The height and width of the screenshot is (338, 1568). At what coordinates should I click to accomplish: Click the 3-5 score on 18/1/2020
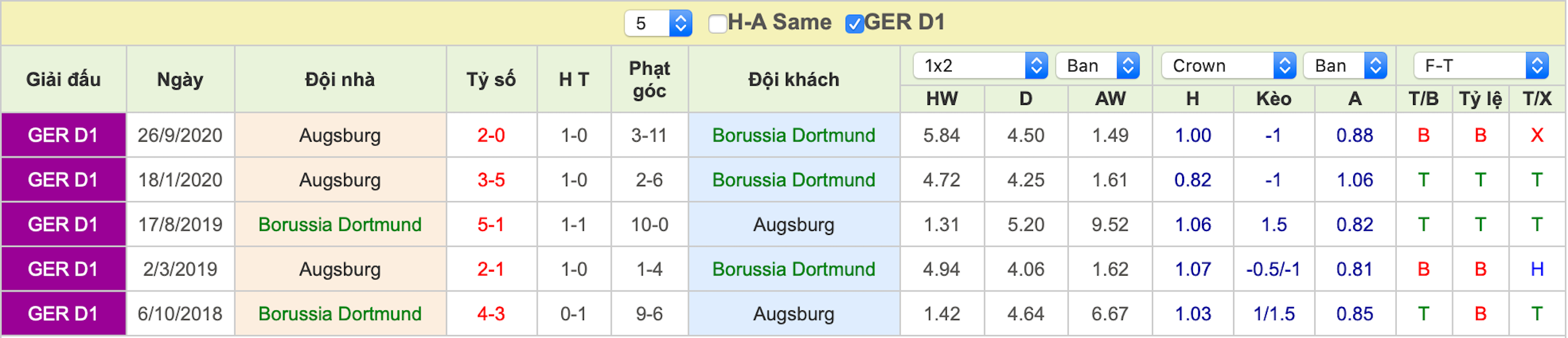(x=491, y=180)
